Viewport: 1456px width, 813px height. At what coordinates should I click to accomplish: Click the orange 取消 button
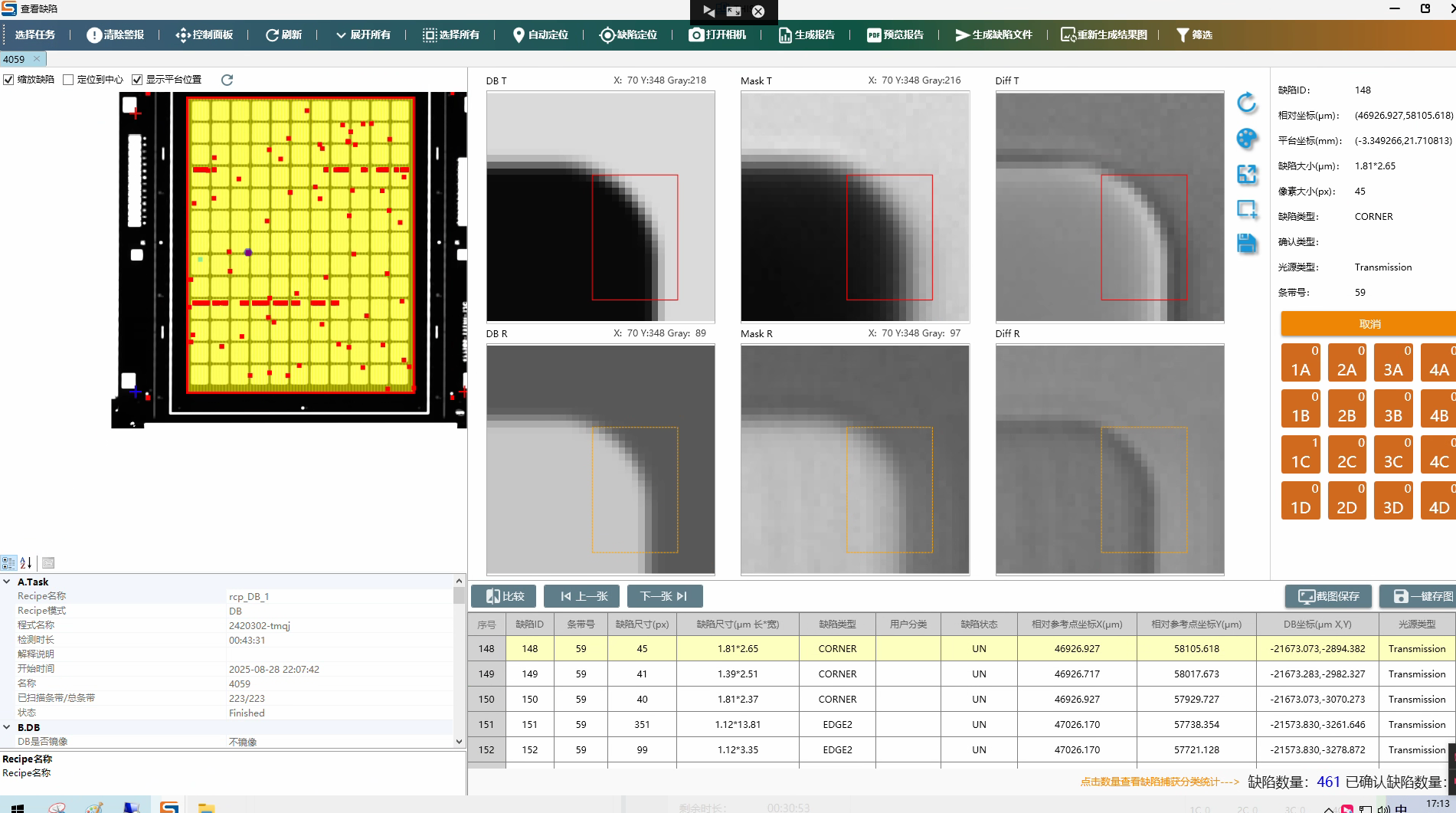[x=1369, y=324]
